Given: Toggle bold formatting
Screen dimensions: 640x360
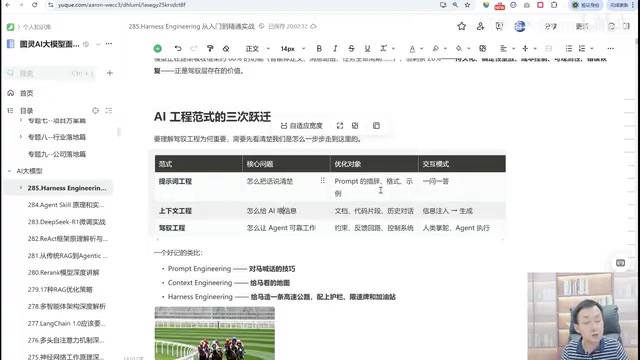Looking at the screenshot, I should point(319,48).
